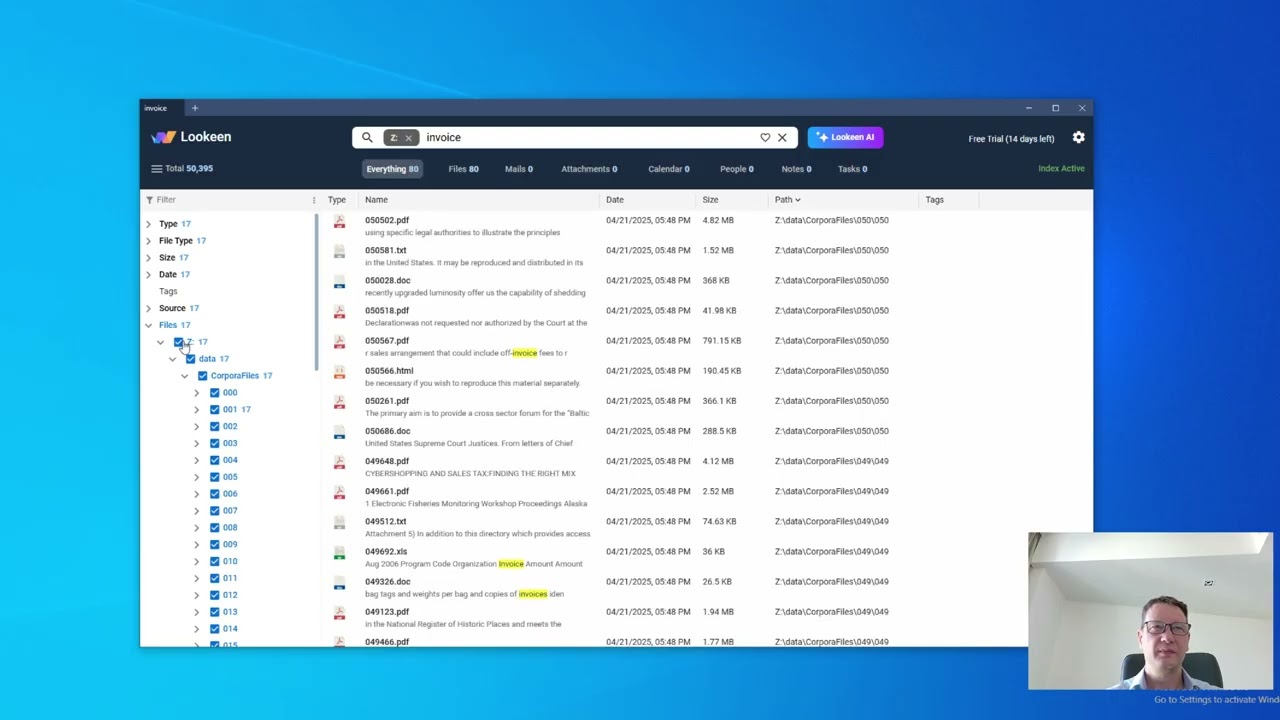This screenshot has height=720, width=1280.
Task: Switch to People tab
Action: [x=736, y=169]
